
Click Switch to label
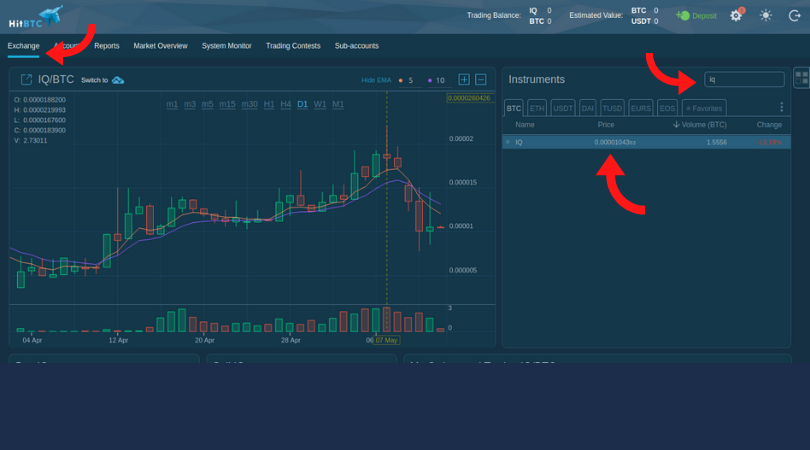pos(95,80)
